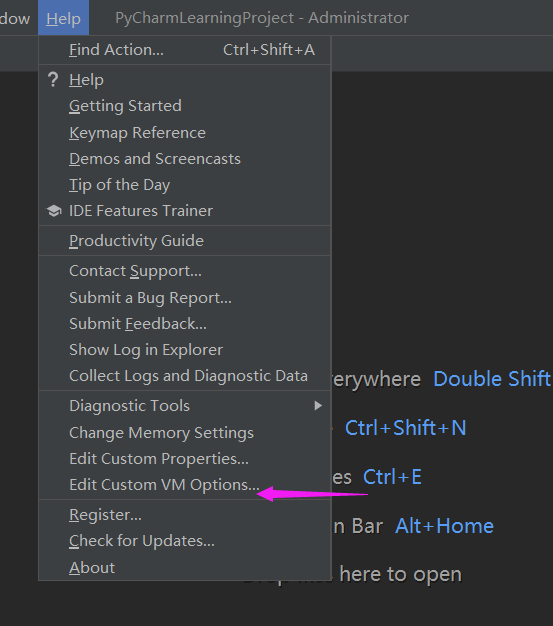This screenshot has height=626, width=553.
Task: Select Edit Custom Properties...
Action: pyautogui.click(x=184, y=459)
